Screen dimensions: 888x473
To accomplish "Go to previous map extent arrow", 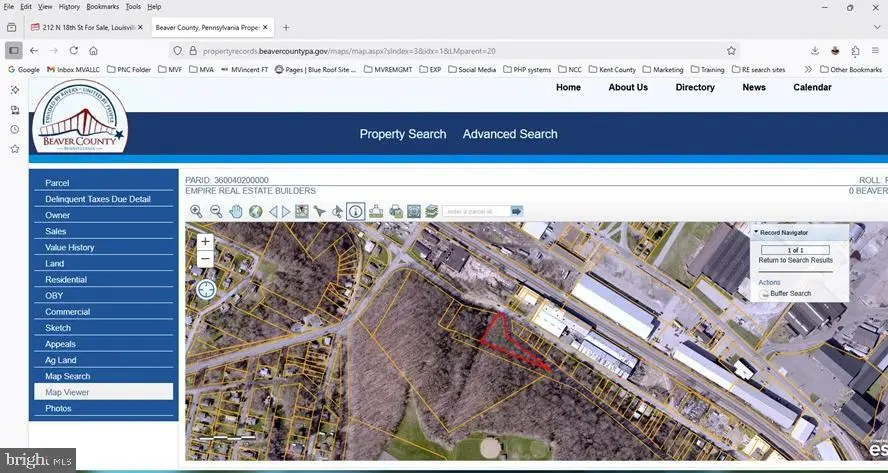I will 273,211.
